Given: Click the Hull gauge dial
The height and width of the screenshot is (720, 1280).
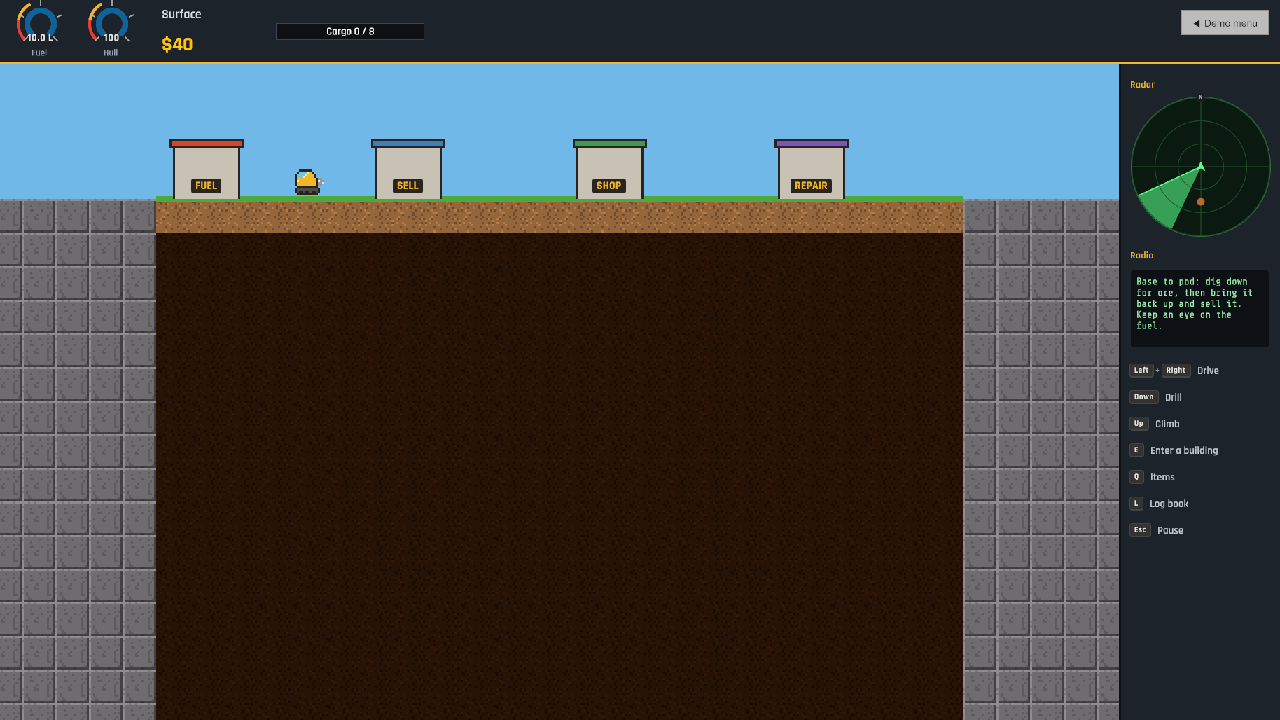Looking at the screenshot, I should pos(111,22).
